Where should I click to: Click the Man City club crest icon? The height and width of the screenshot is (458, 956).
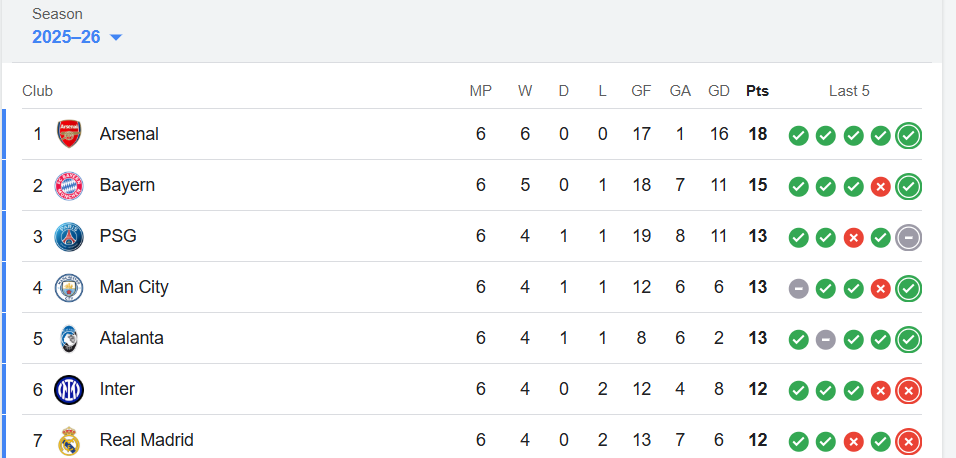69,288
